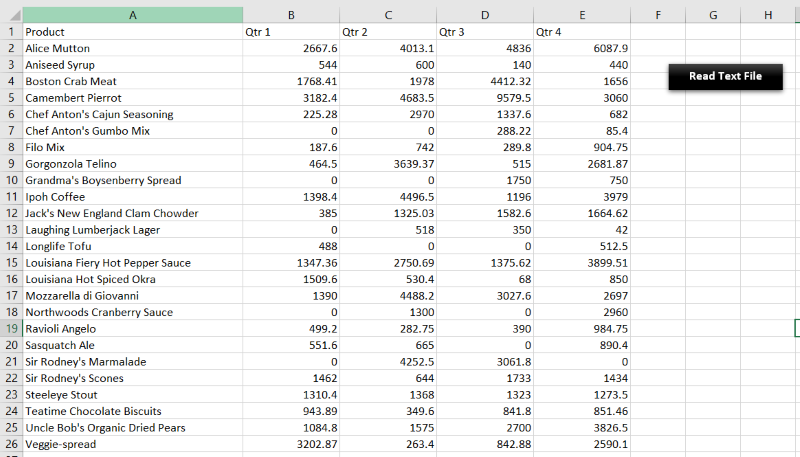This screenshot has width=800, height=457.
Task: Select the Camembert Pierrot cell
Action: click(133, 98)
